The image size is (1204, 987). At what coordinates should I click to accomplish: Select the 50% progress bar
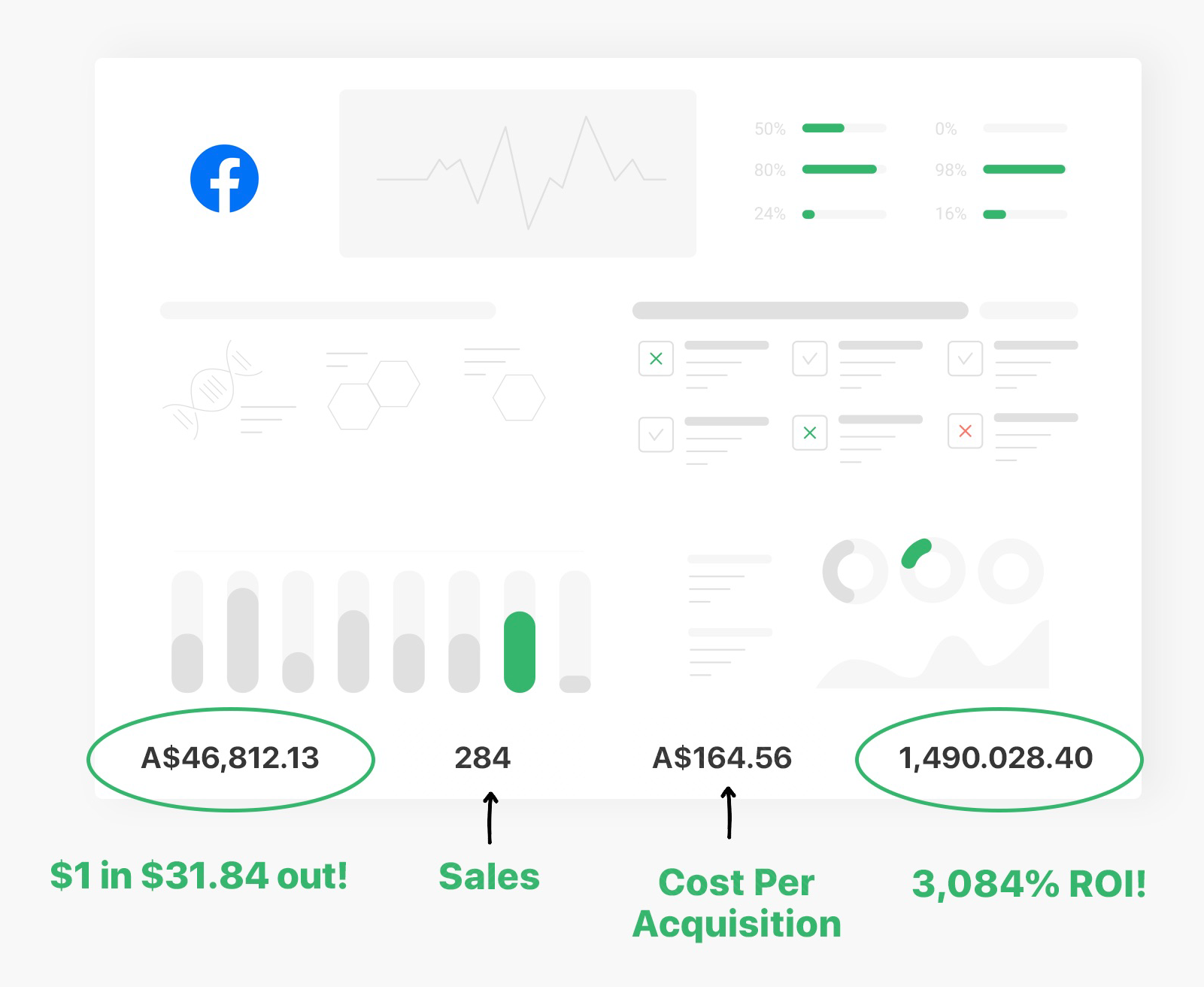coord(844,128)
